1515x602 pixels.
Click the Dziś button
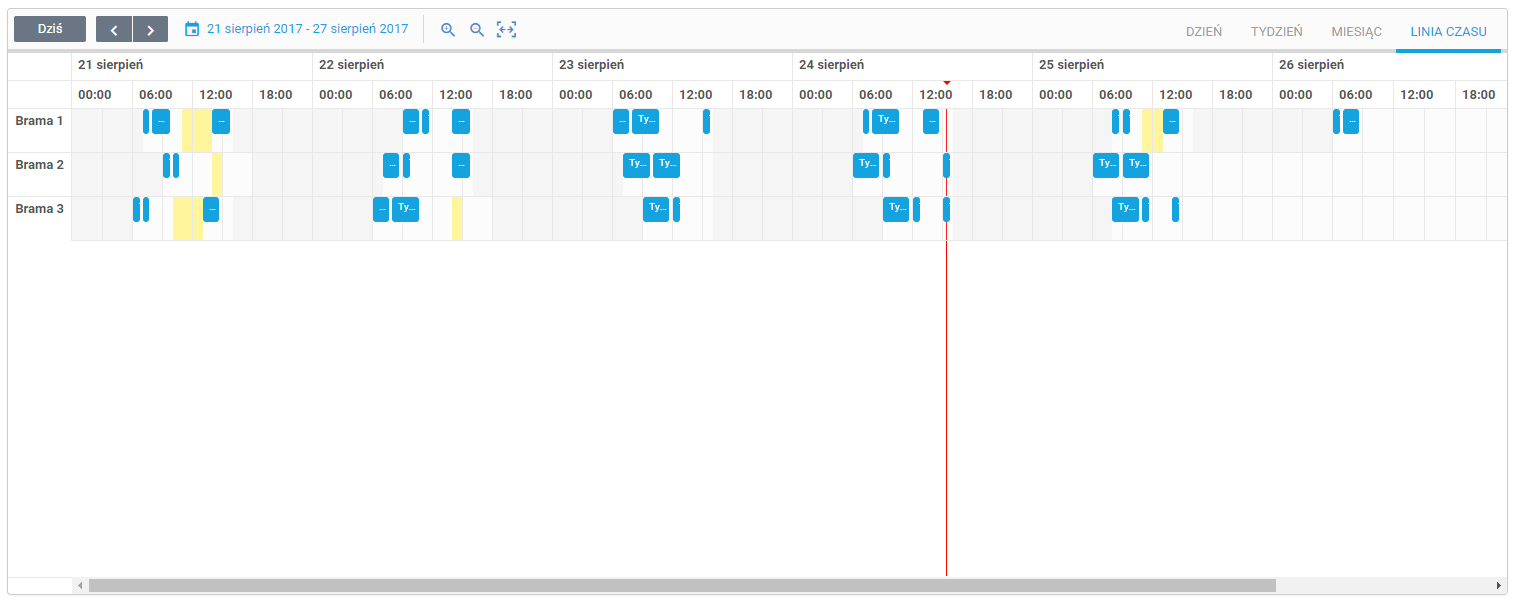(50, 30)
